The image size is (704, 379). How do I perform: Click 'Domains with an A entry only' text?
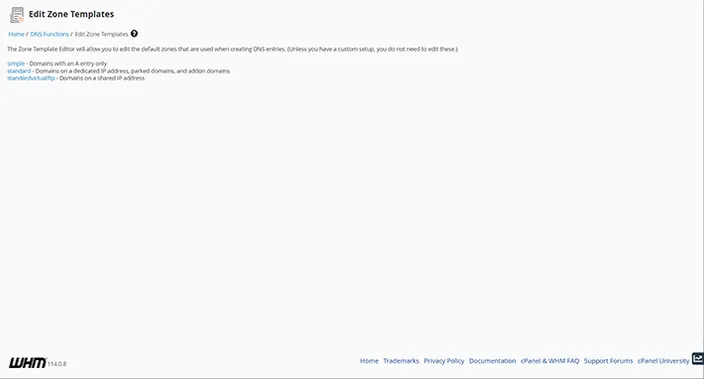point(68,64)
